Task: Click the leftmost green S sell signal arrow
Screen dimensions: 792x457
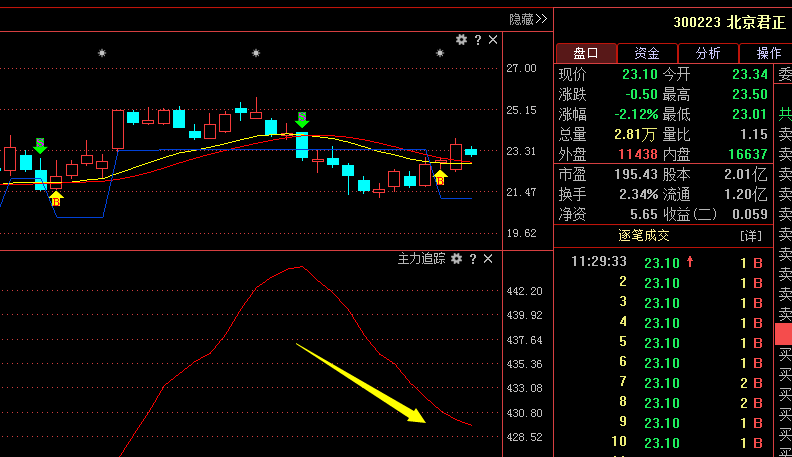Action: (x=40, y=146)
